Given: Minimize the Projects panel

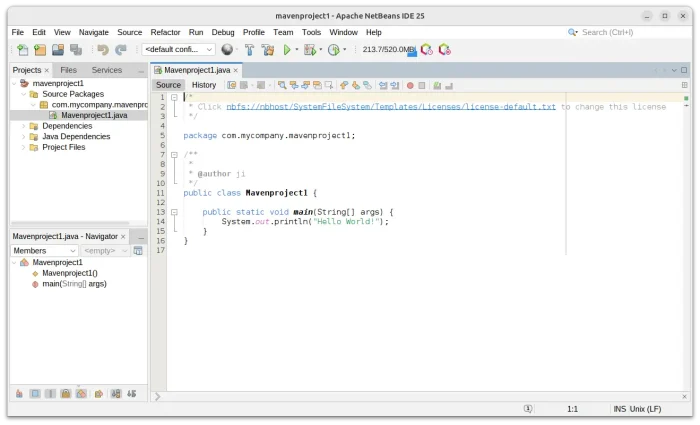Looking at the screenshot, I should pyautogui.click(x=142, y=71).
